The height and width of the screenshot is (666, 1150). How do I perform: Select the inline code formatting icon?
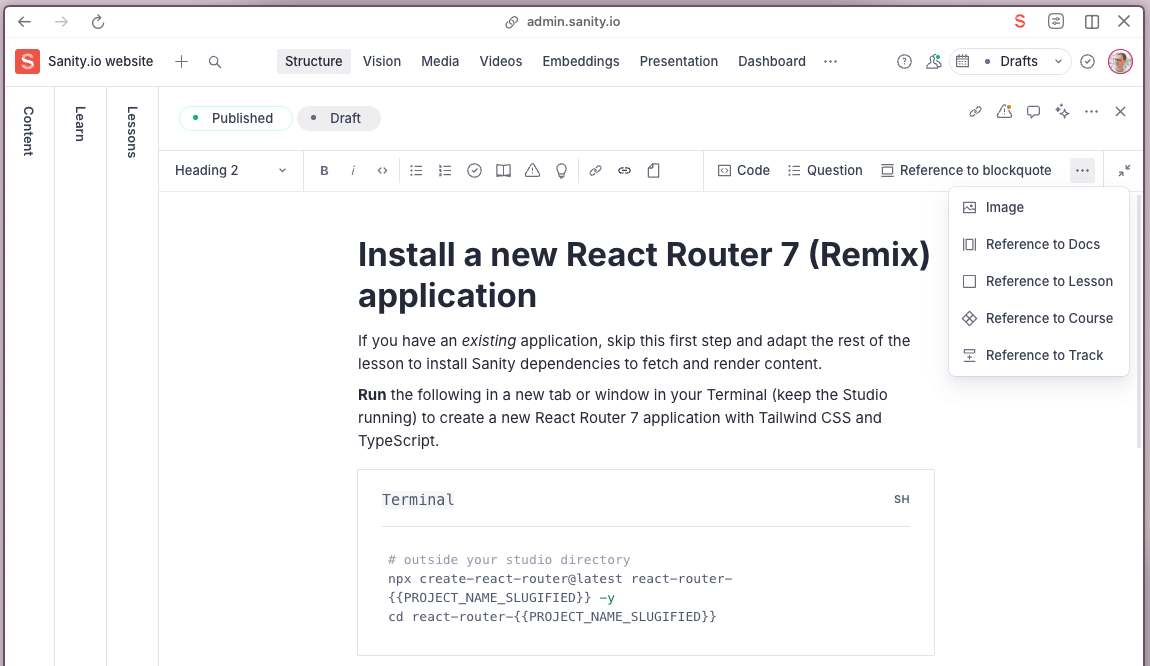pos(382,170)
